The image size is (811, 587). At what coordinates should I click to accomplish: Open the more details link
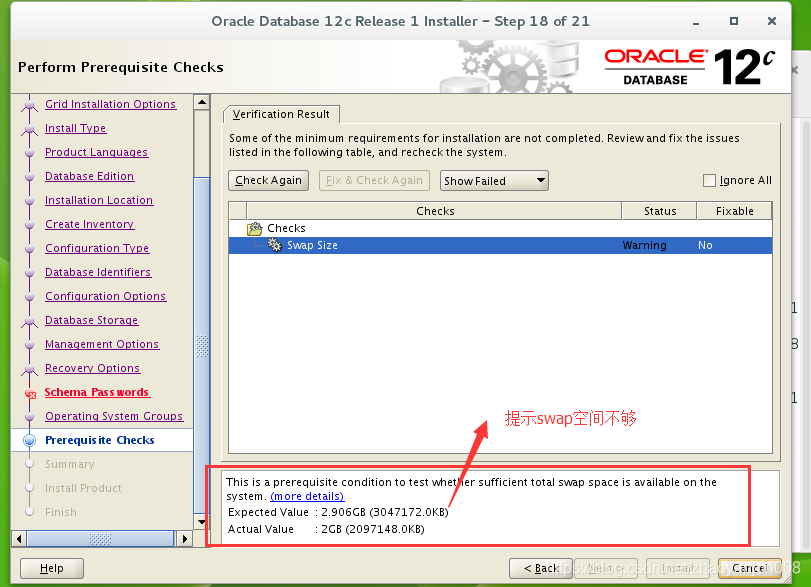coord(307,496)
